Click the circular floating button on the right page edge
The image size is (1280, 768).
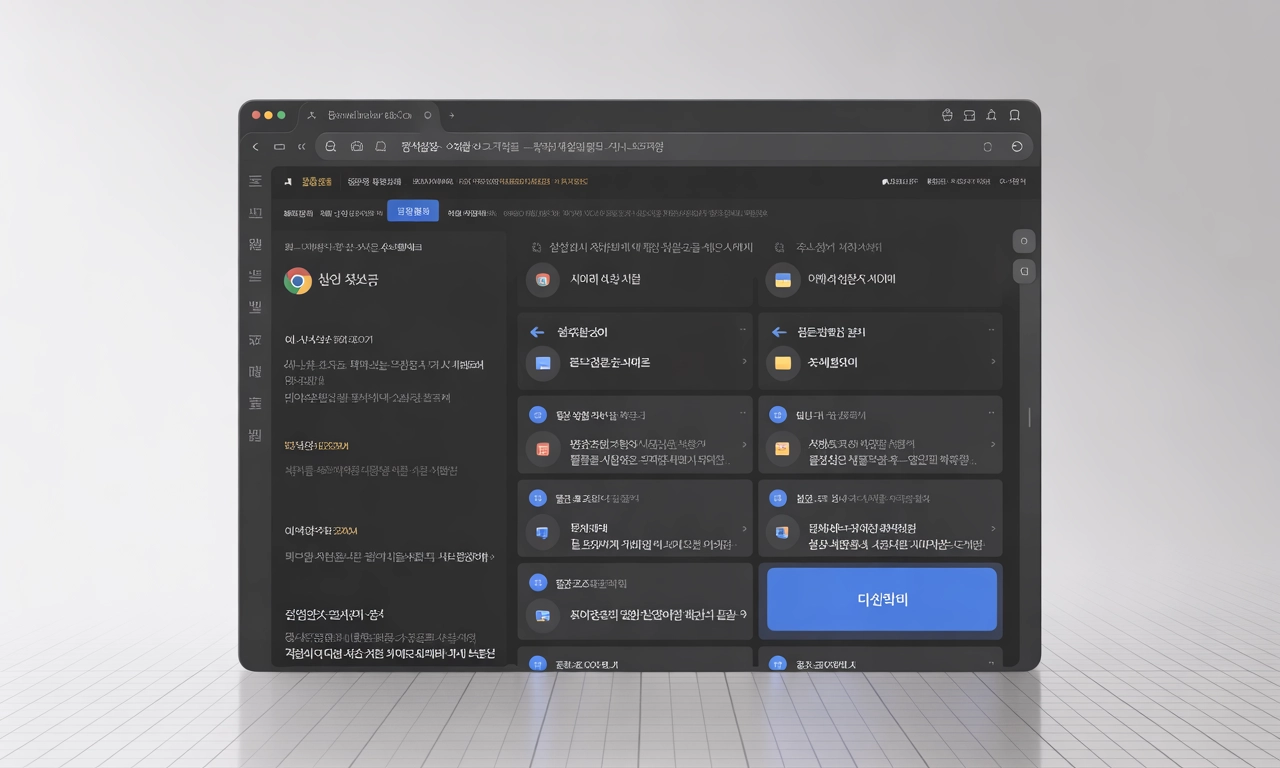[1023, 241]
